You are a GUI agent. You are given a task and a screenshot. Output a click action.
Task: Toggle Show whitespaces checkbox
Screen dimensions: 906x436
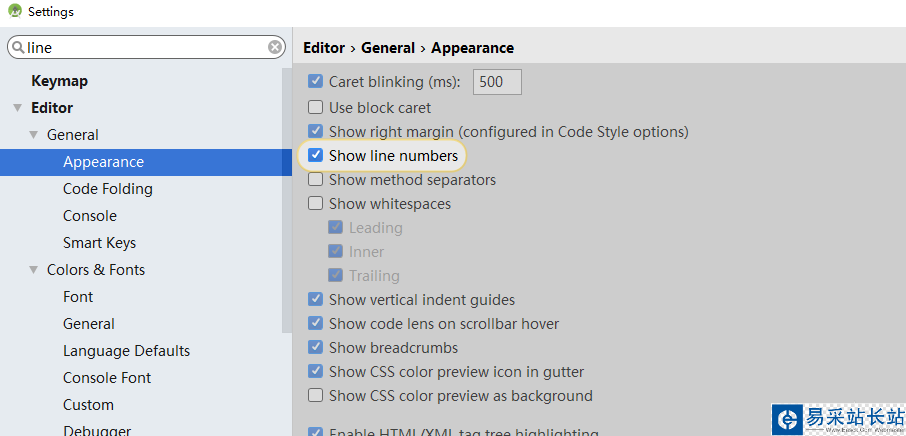tap(316, 204)
